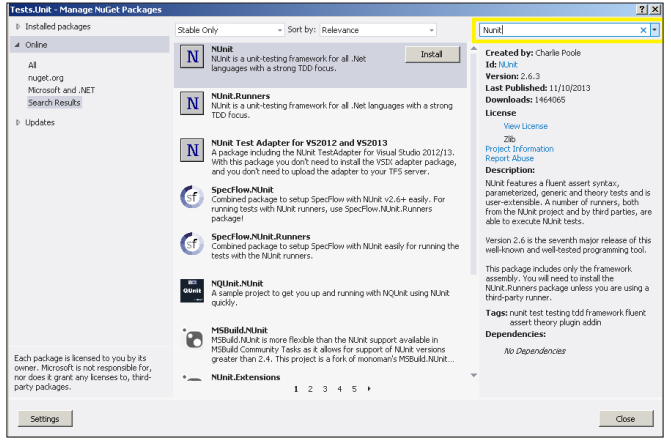Viewport: 671px width, 443px height.
Task: Click the NUnit Id link
Action: [x=508, y=65]
